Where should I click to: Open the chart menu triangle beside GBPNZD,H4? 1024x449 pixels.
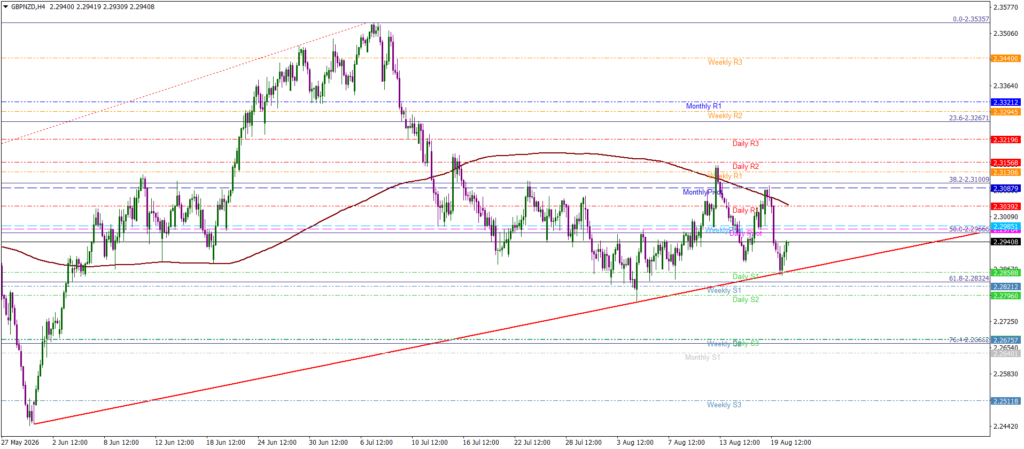[x=5, y=5]
